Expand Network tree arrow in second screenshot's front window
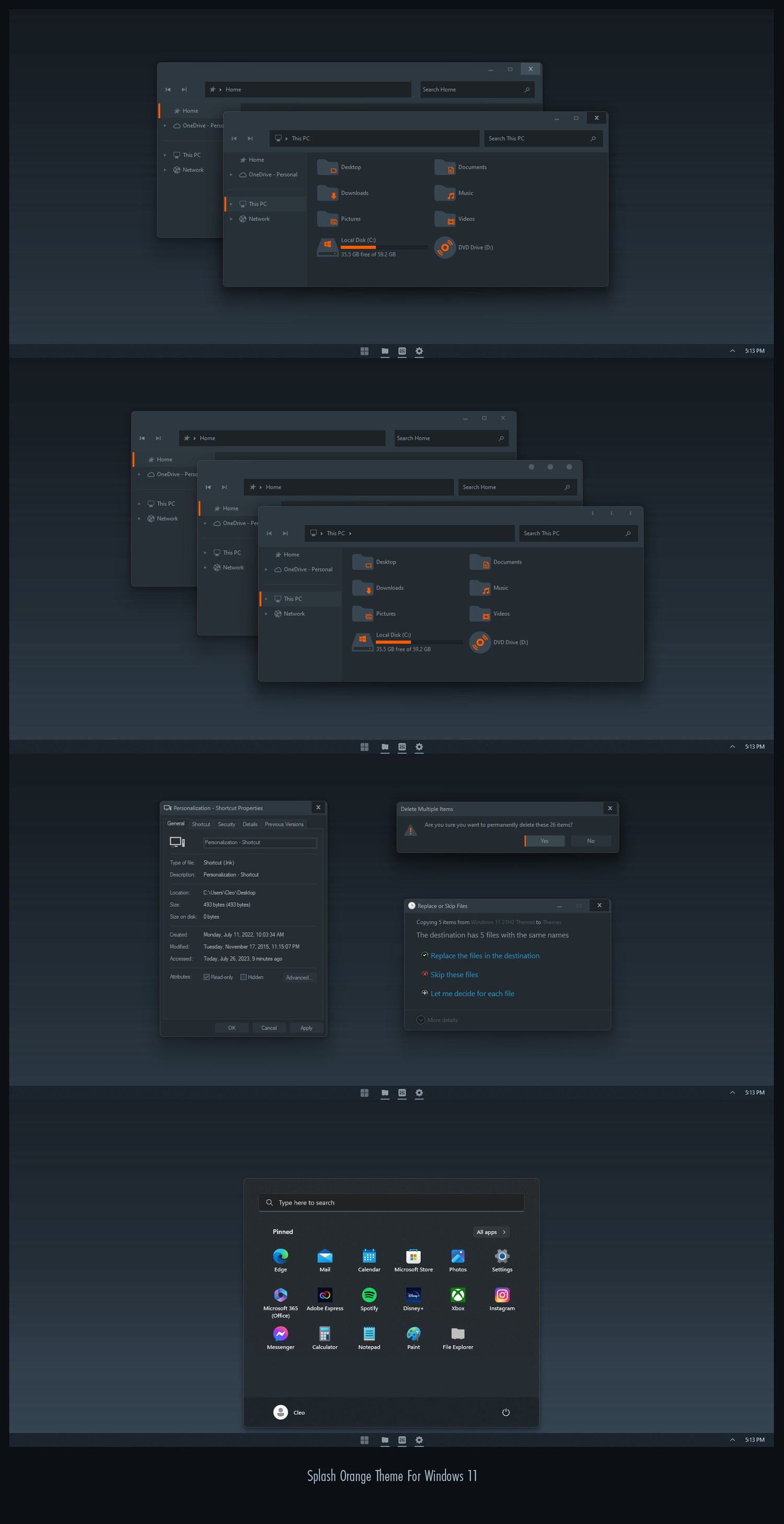The width and height of the screenshot is (784, 1524). [x=266, y=613]
